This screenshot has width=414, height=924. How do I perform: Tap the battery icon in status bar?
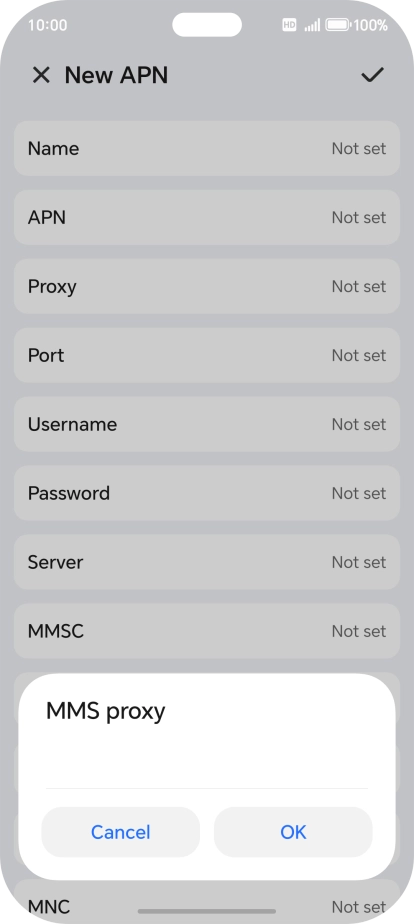click(338, 25)
